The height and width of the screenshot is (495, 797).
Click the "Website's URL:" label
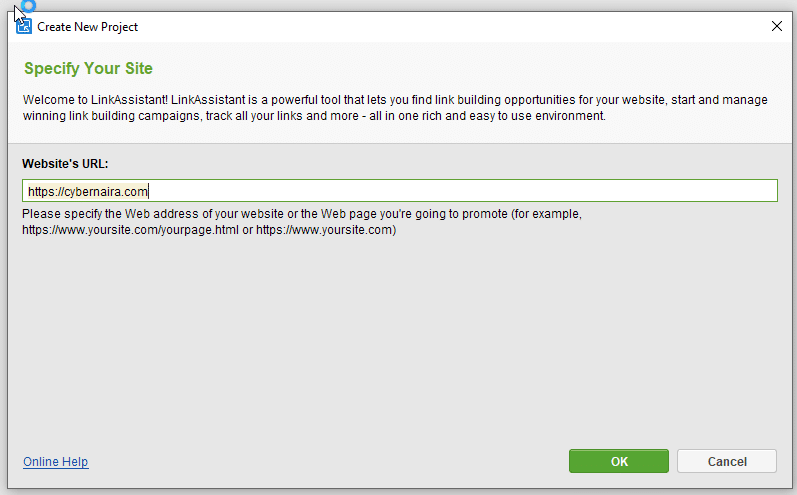click(x=65, y=164)
